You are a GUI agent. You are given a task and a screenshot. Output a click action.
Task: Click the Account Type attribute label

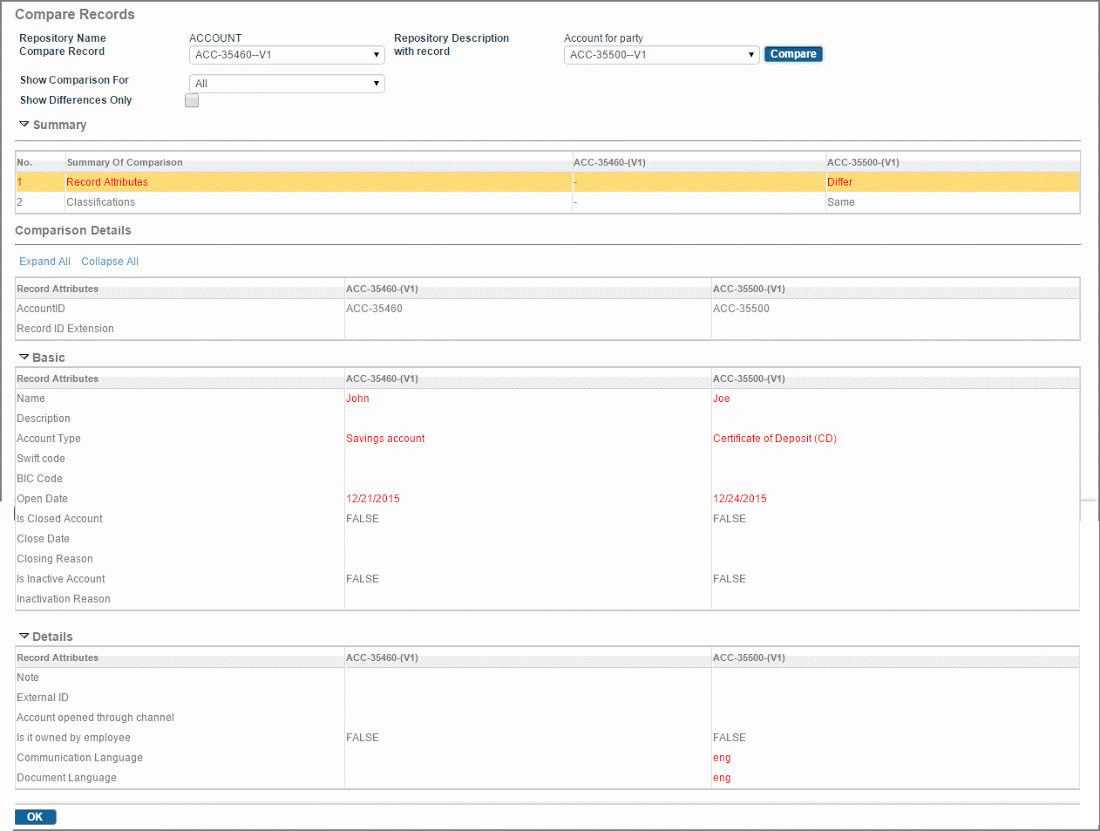(48, 438)
